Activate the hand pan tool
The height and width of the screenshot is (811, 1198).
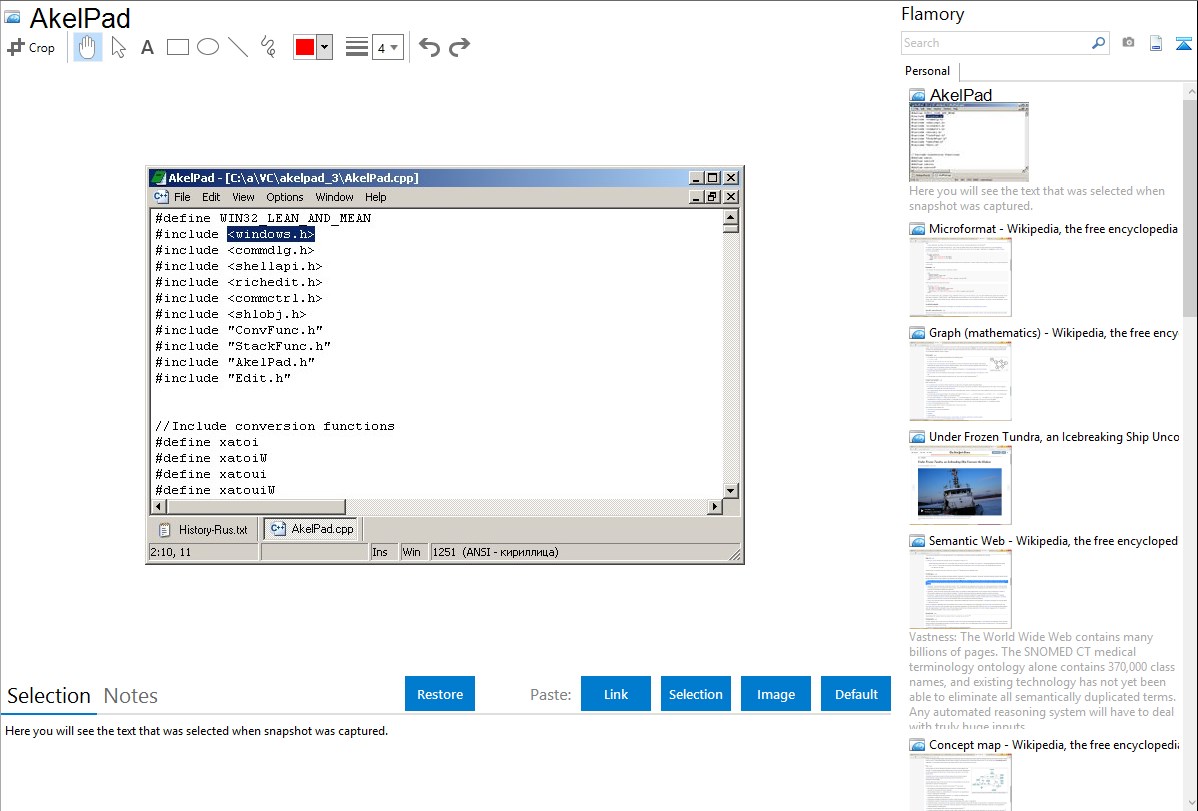point(88,47)
